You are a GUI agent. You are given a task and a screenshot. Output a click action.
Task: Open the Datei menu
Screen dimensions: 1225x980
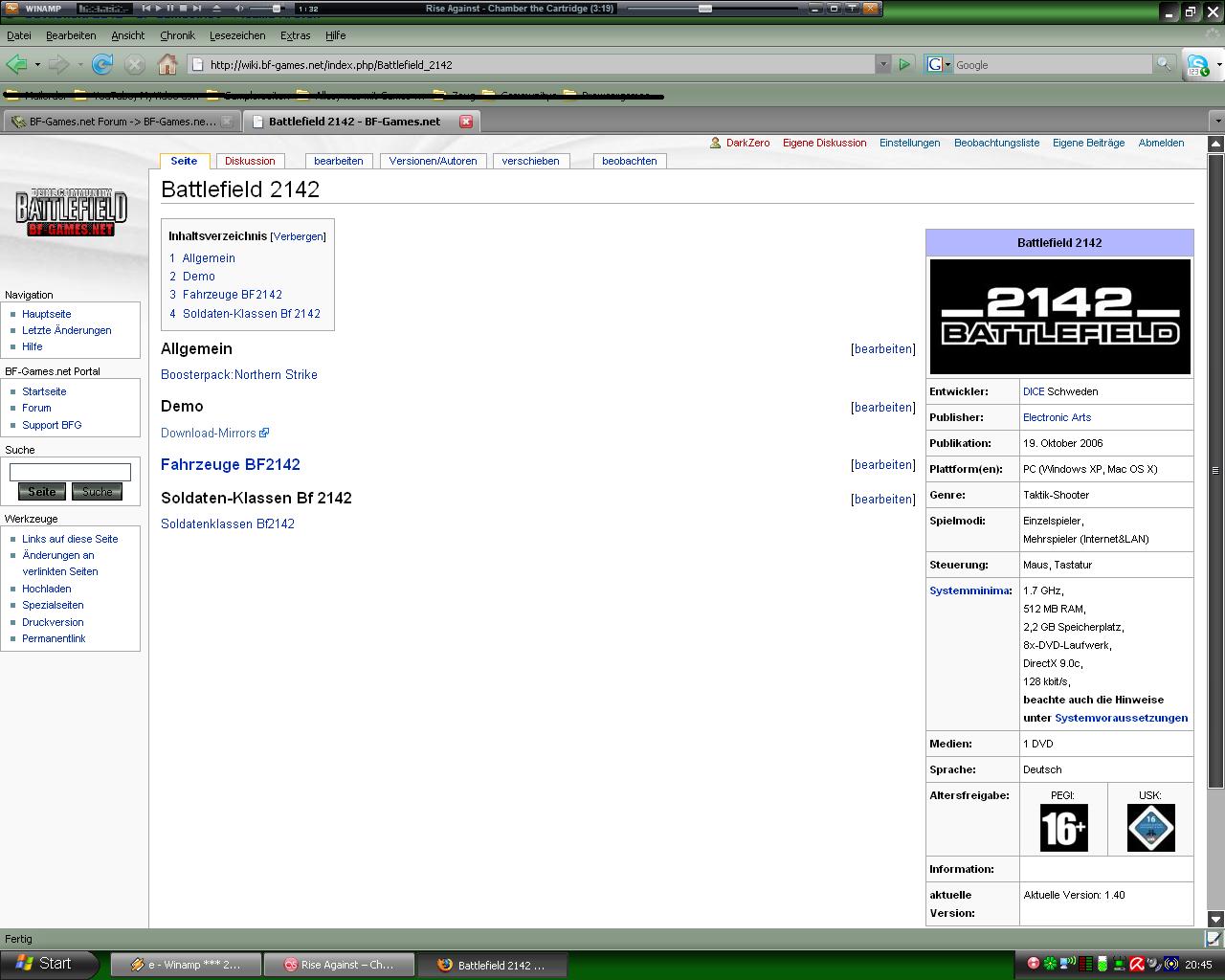(19, 35)
